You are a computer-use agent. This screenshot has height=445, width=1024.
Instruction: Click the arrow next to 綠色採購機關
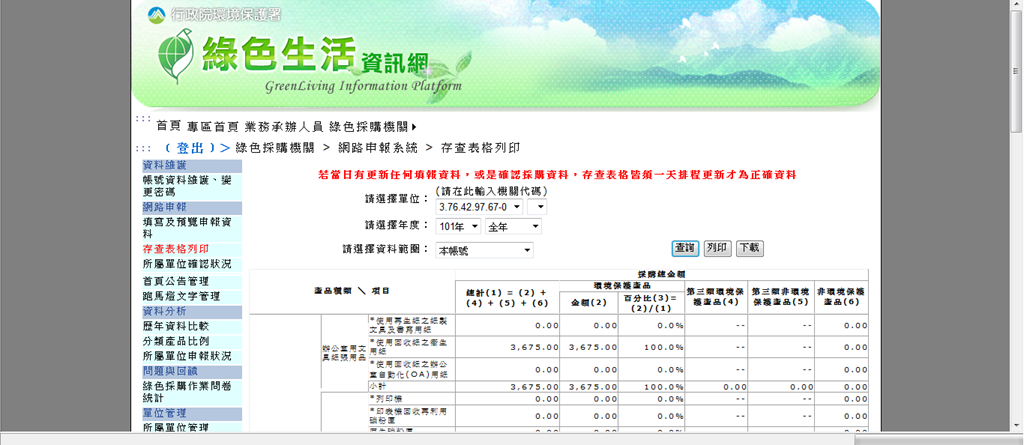pos(414,127)
